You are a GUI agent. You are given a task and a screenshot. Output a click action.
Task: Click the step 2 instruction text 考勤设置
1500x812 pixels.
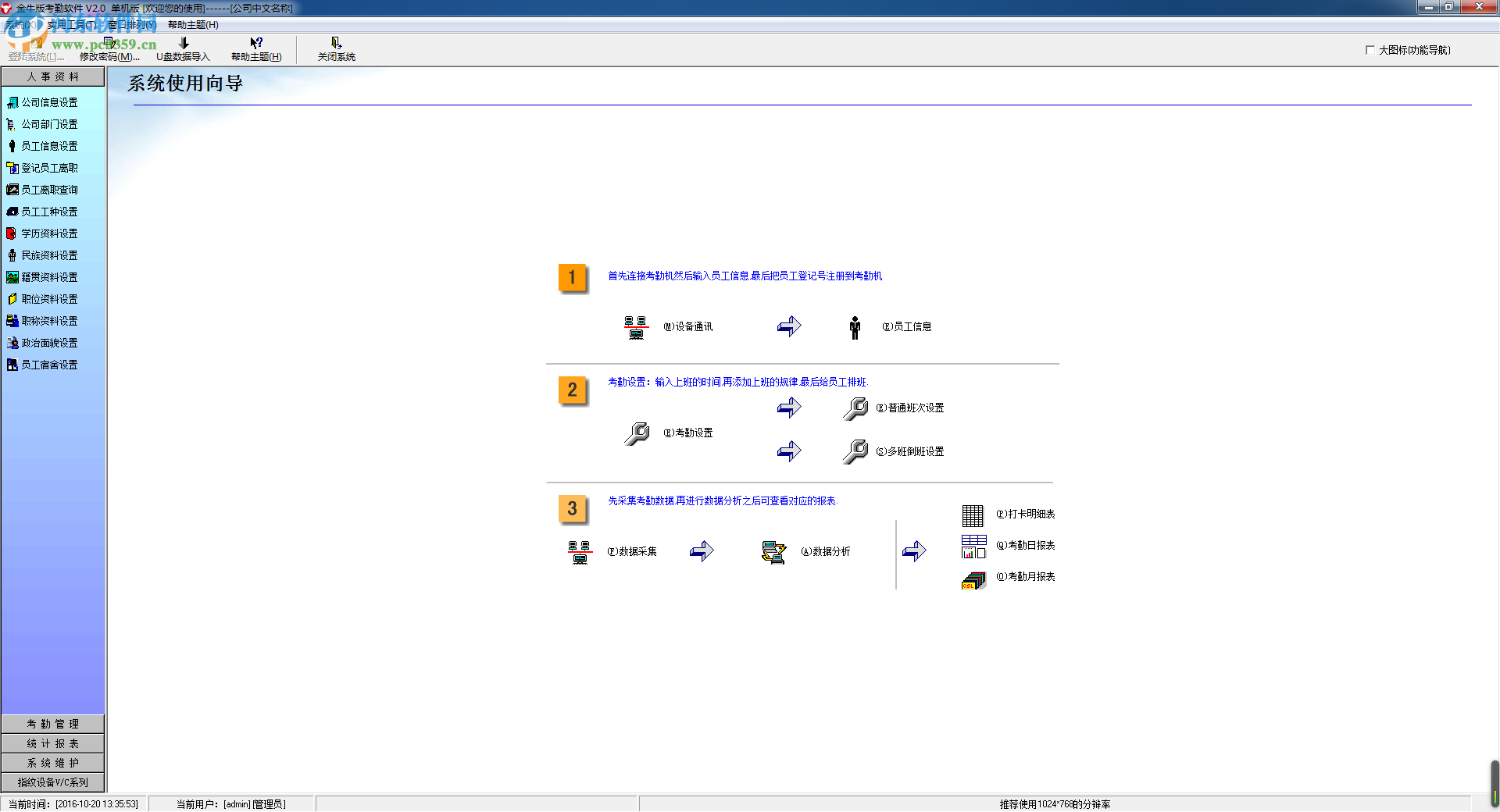(738, 382)
